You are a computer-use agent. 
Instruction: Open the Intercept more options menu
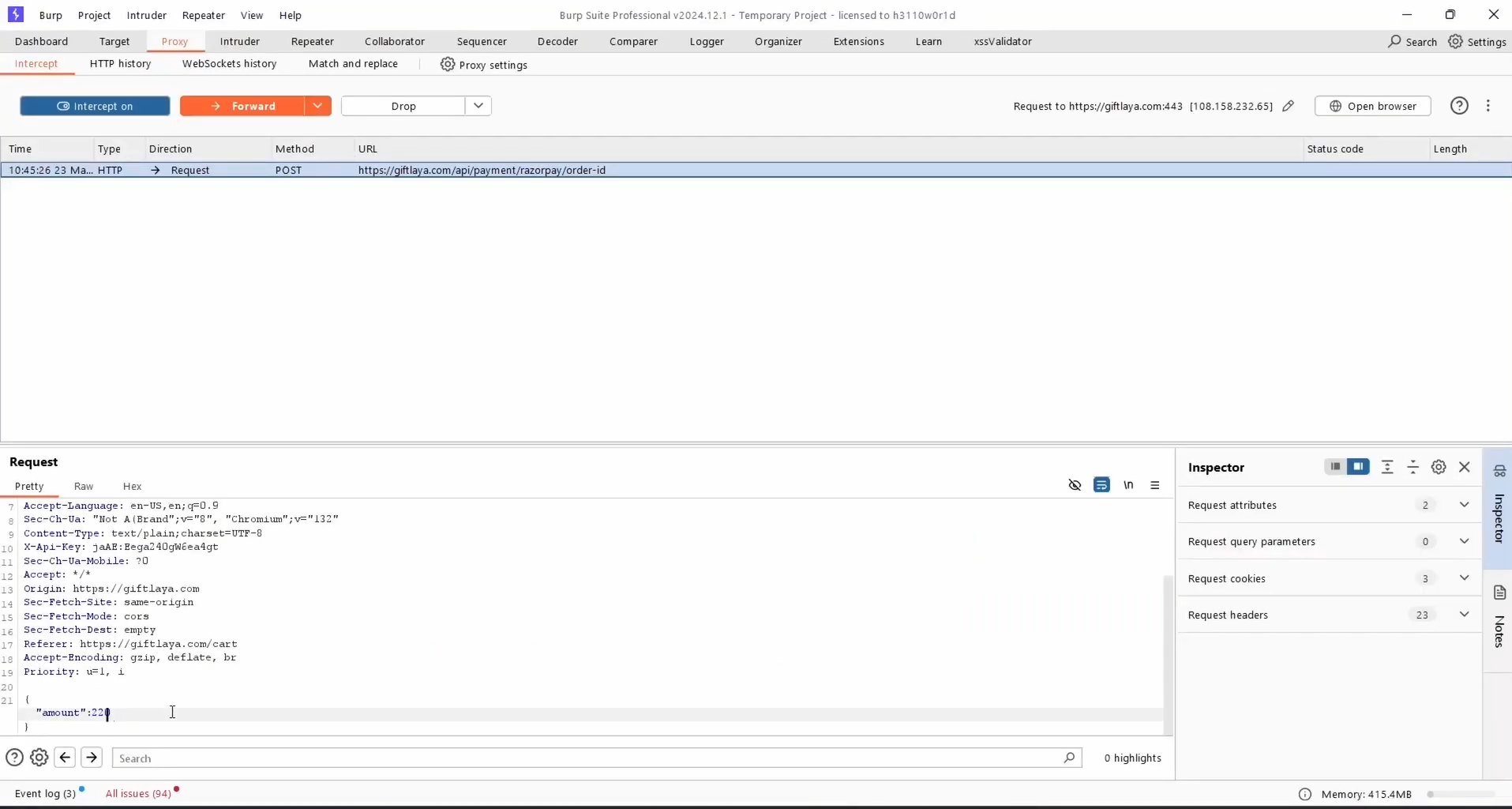tap(1488, 106)
